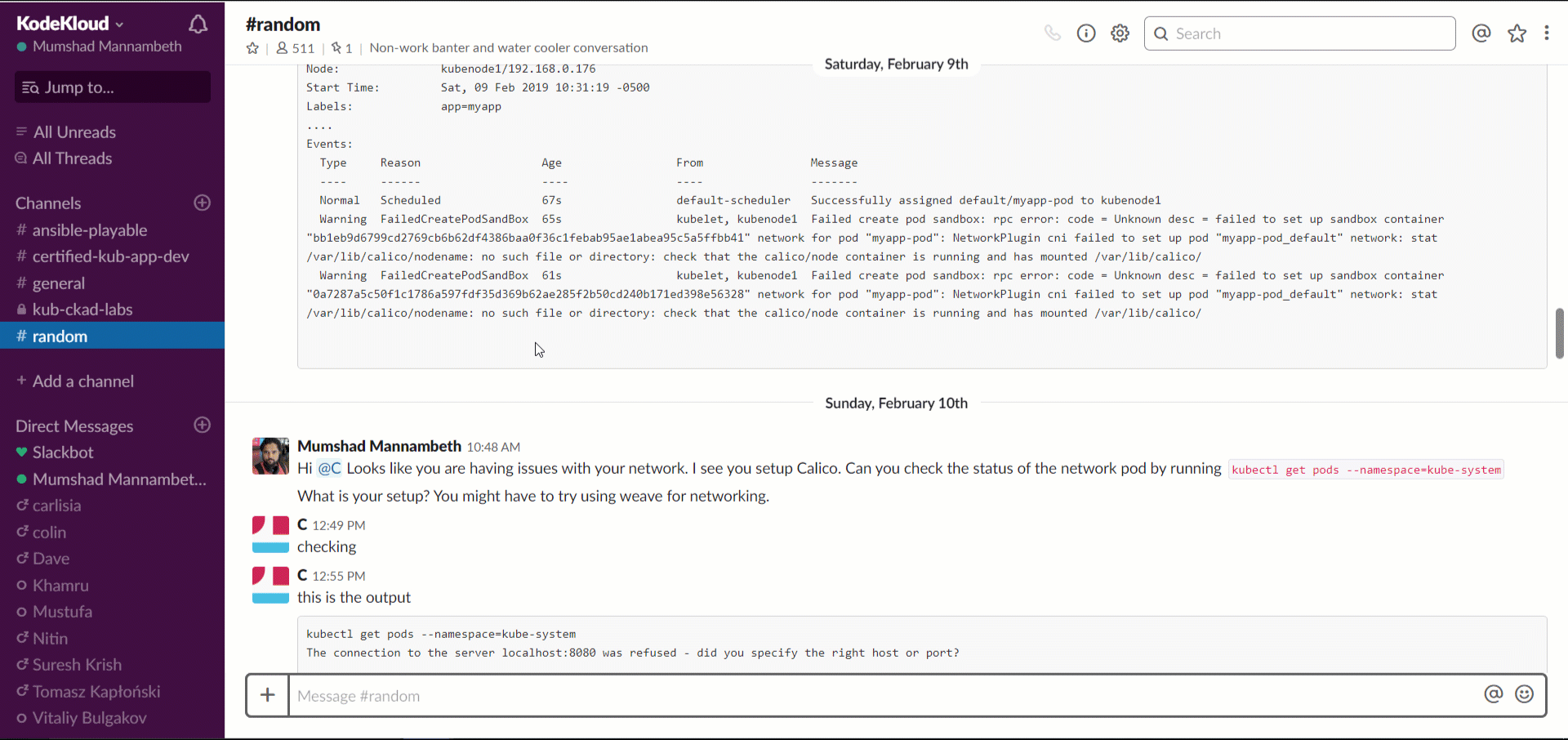Screen dimensions: 1568x740
Task: Show channel details info icon
Action: [x=1086, y=33]
